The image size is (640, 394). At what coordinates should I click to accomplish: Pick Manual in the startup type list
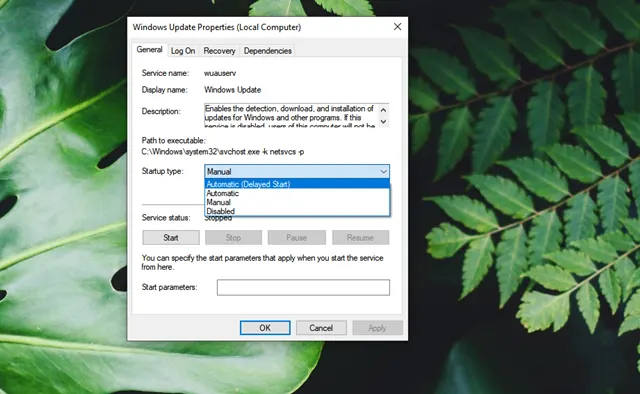[x=297, y=202]
